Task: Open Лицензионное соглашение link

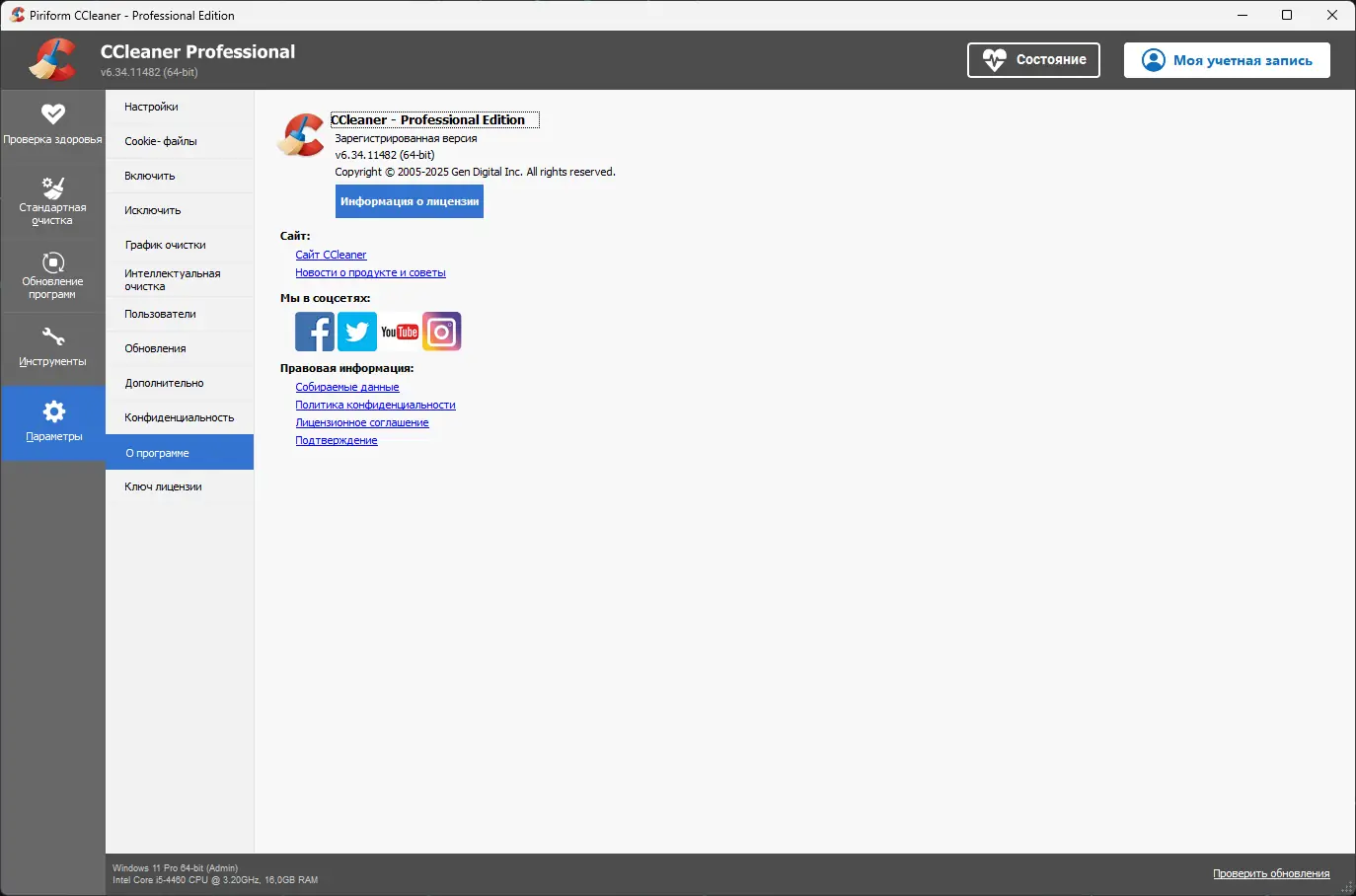Action: click(362, 422)
